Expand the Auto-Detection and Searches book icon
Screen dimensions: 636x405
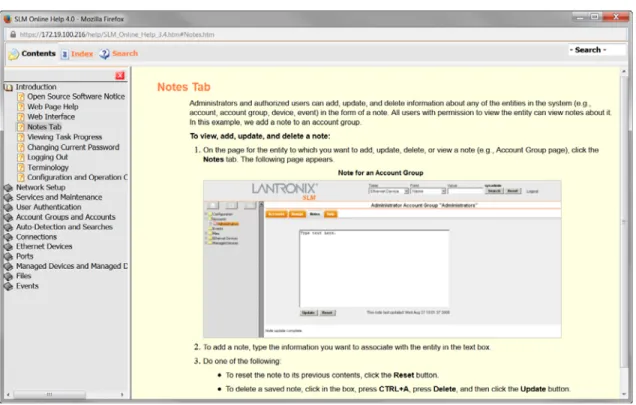[x=9, y=227]
